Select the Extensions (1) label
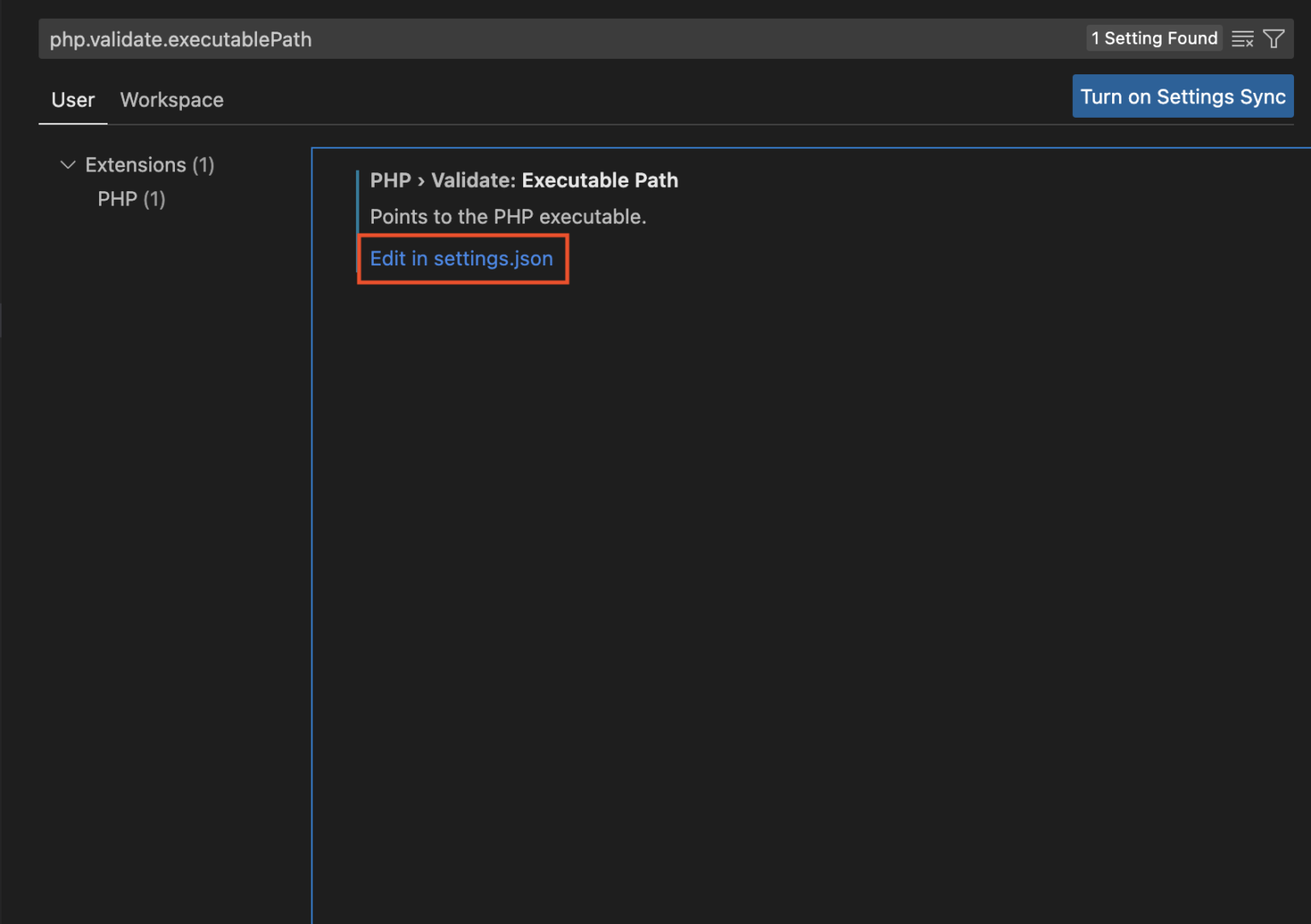 (x=149, y=165)
